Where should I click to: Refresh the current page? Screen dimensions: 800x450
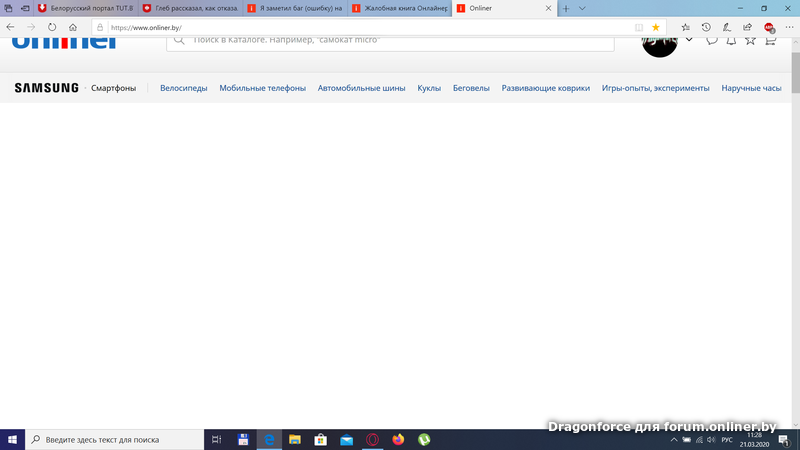(52, 27)
